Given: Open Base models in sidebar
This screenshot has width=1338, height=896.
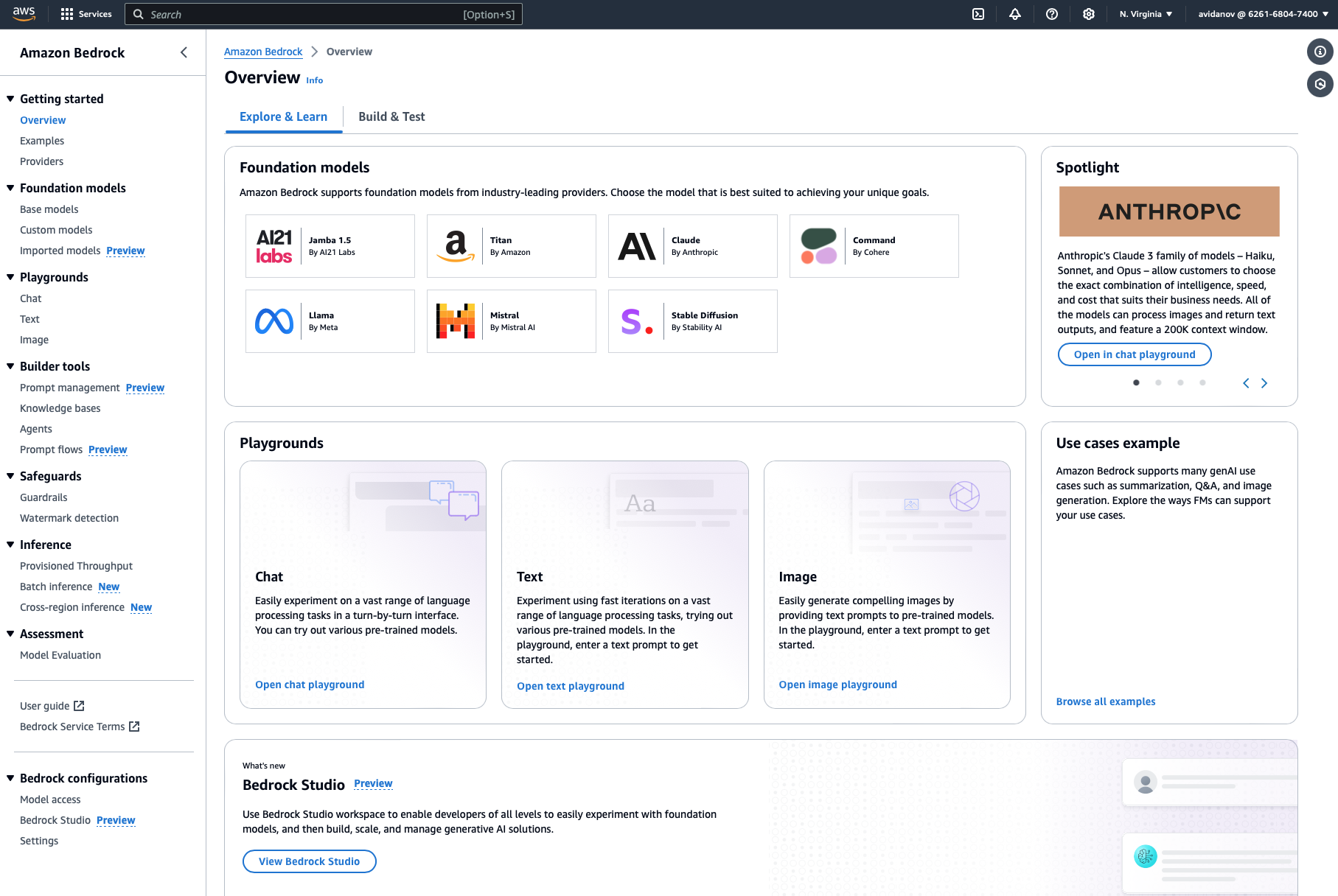Looking at the screenshot, I should pyautogui.click(x=49, y=209).
